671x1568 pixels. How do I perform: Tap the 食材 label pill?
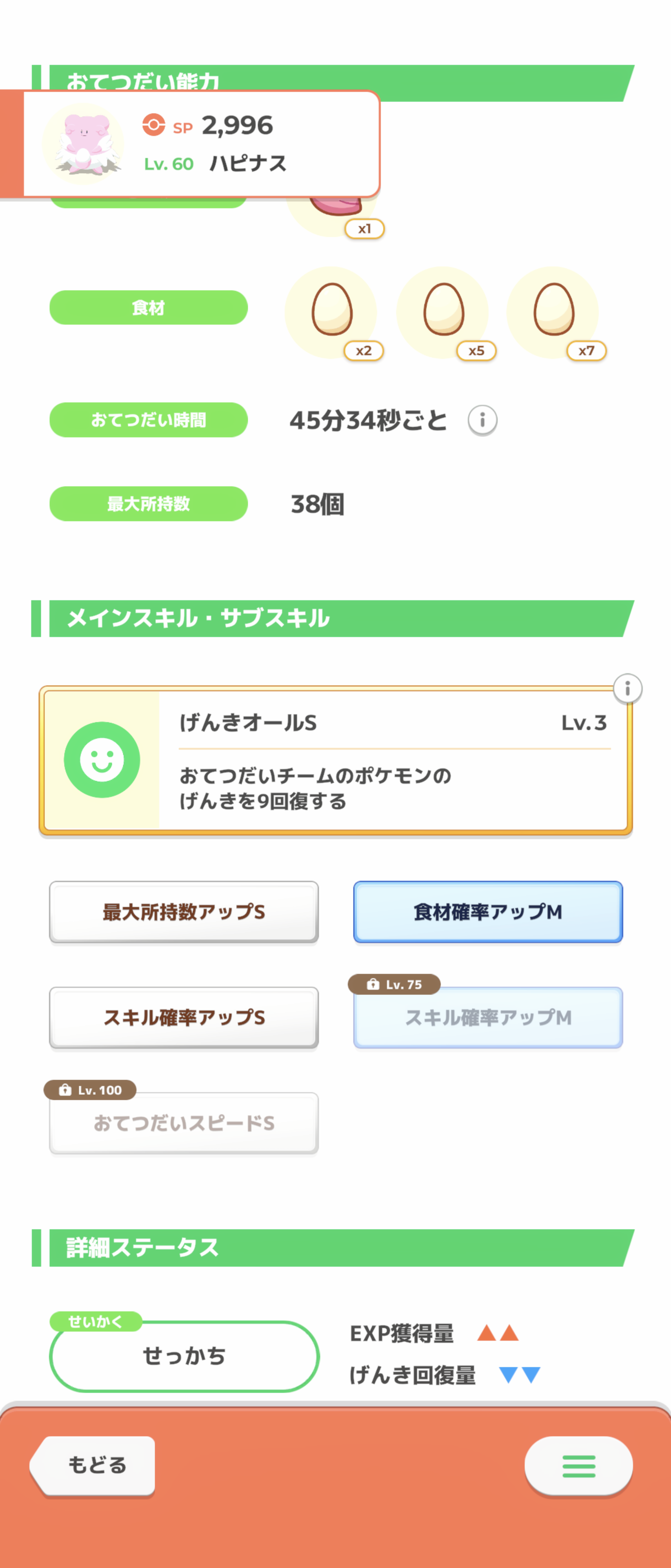pos(149,307)
